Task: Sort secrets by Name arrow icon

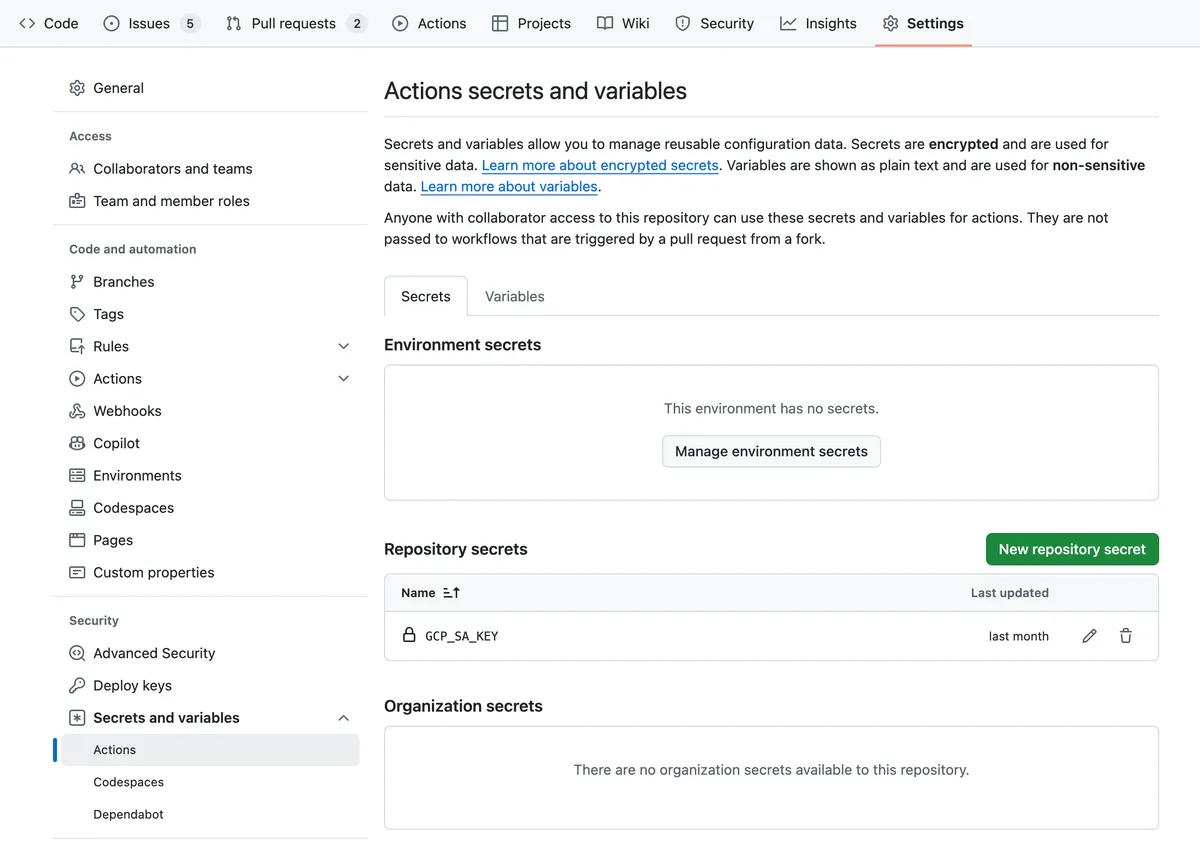Action: click(451, 593)
